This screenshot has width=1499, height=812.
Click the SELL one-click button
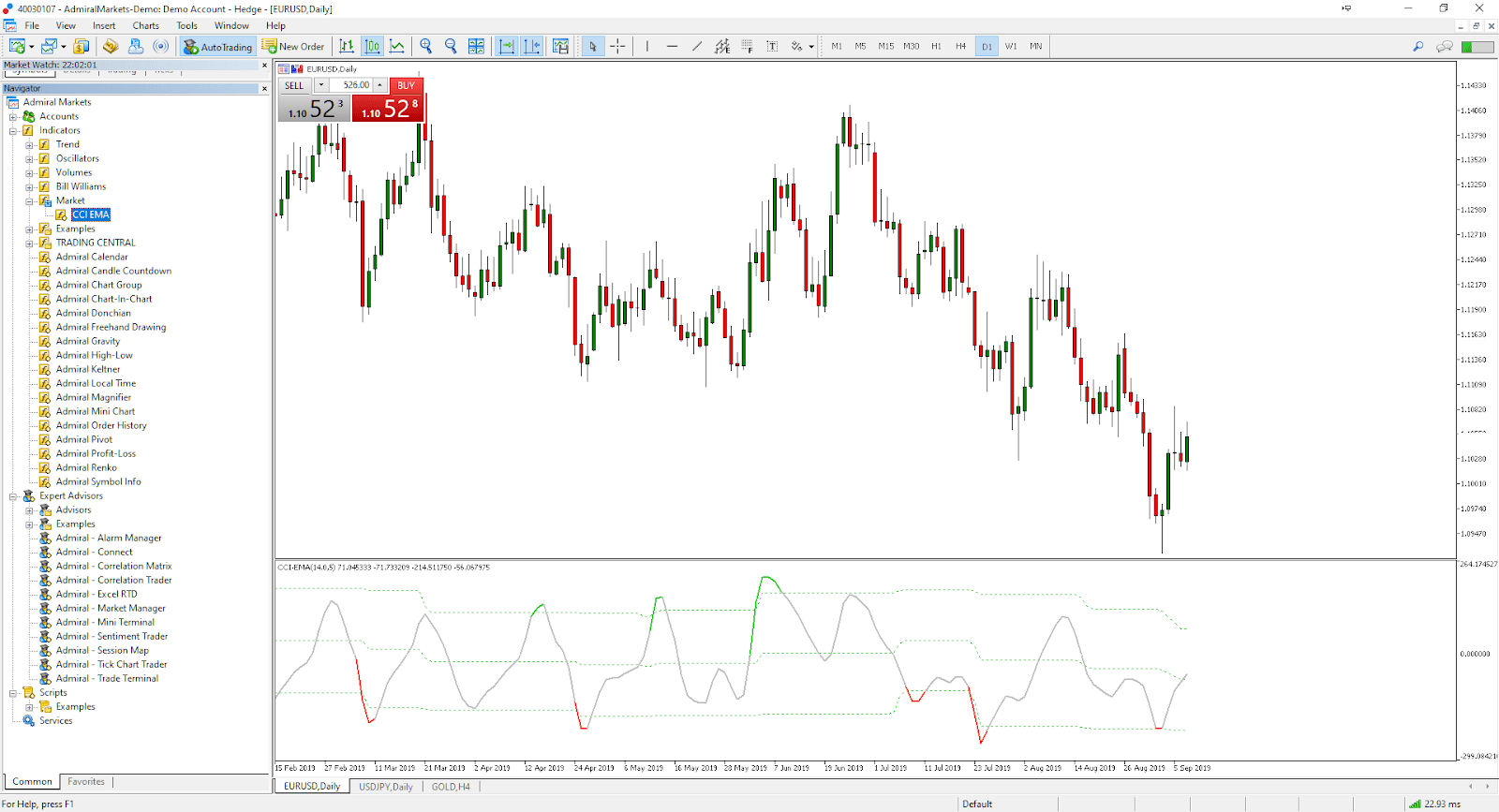click(294, 85)
